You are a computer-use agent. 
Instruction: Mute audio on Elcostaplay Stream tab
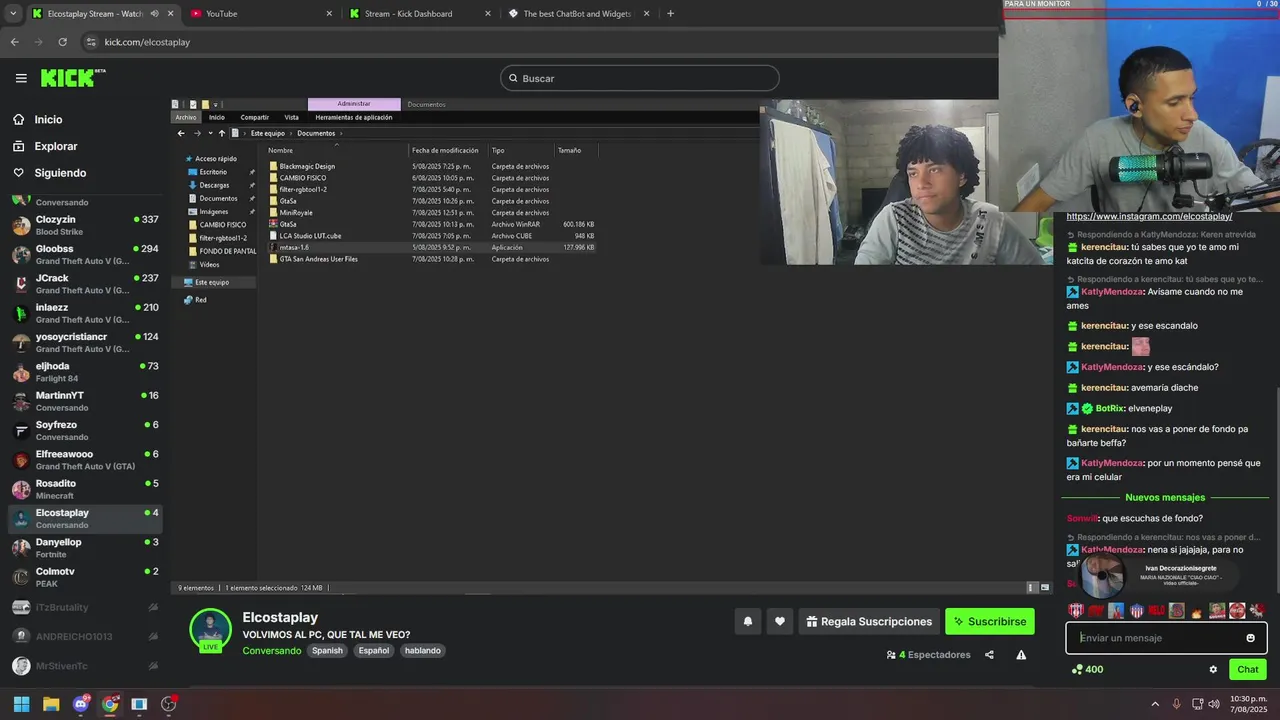pos(155,14)
